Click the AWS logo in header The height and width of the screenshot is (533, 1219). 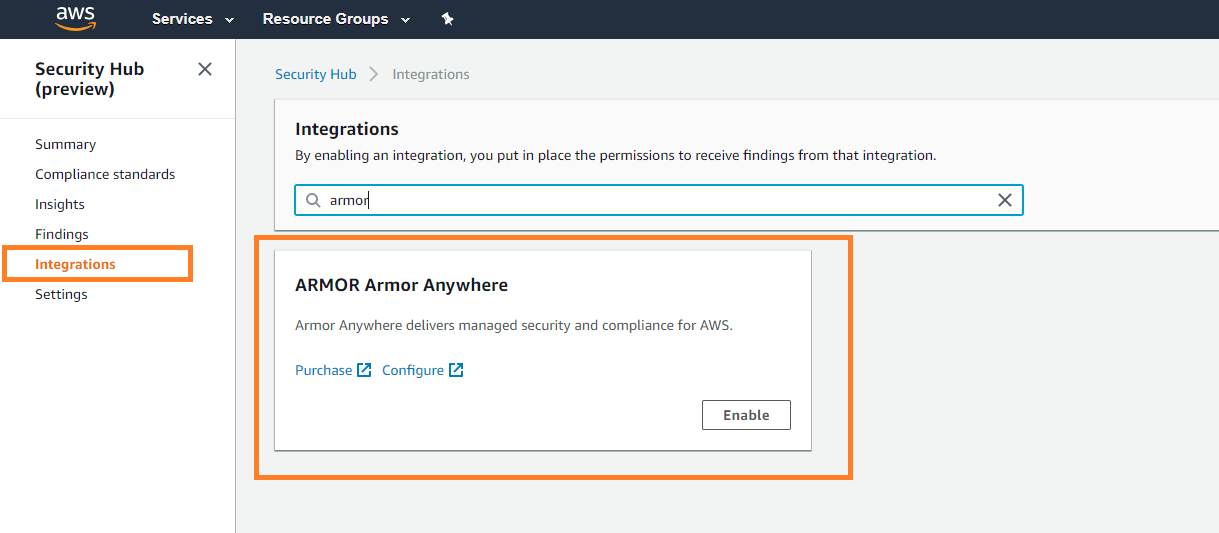[75, 18]
